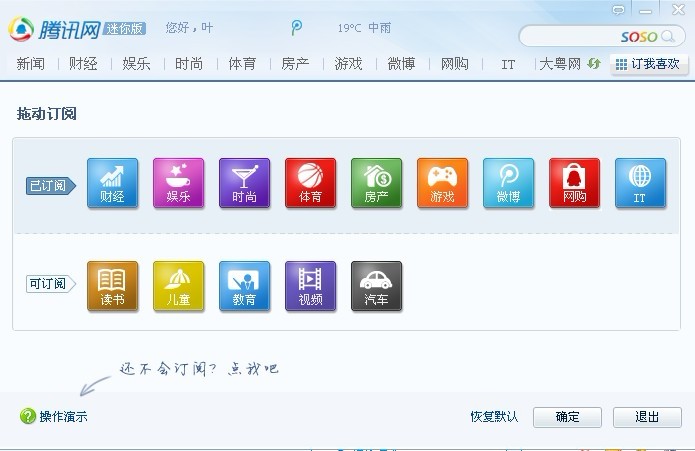Open the 大粤网 navigation tab
This screenshot has height=451, width=695.
coord(560,64)
